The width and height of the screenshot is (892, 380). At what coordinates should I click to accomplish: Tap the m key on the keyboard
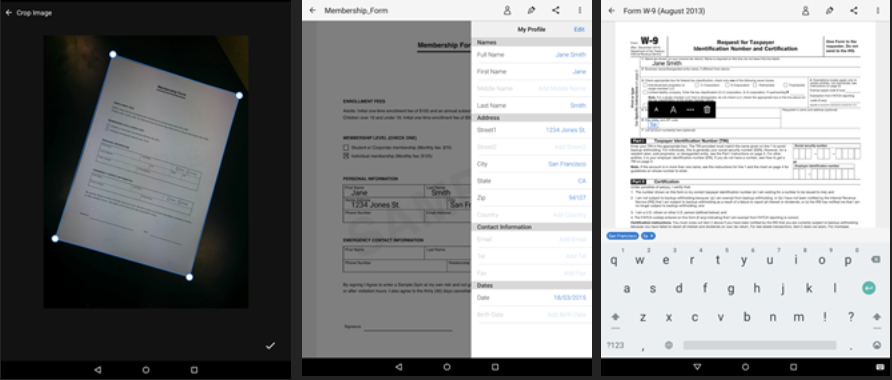[798, 317]
